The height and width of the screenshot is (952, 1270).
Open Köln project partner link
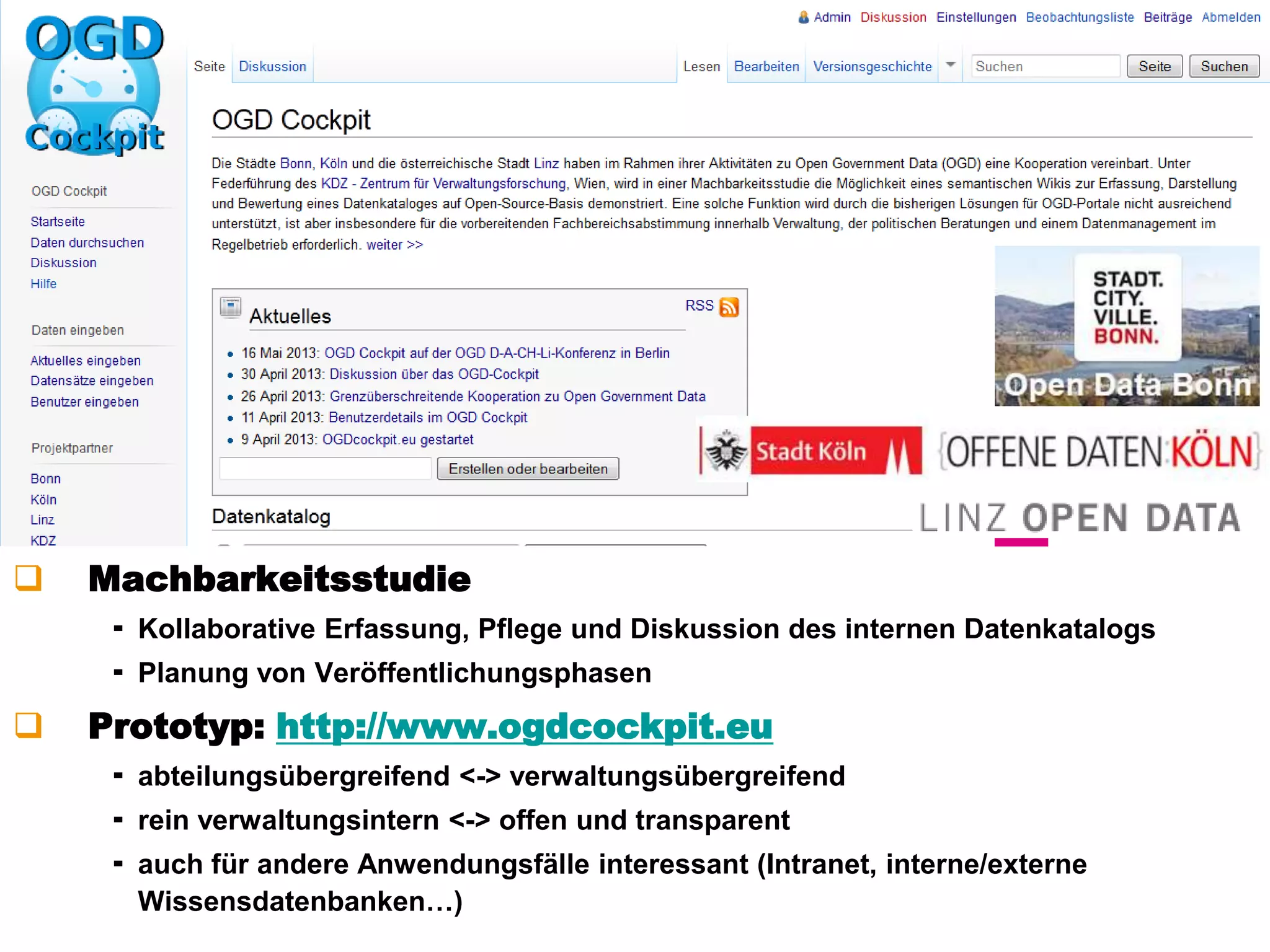(x=43, y=500)
